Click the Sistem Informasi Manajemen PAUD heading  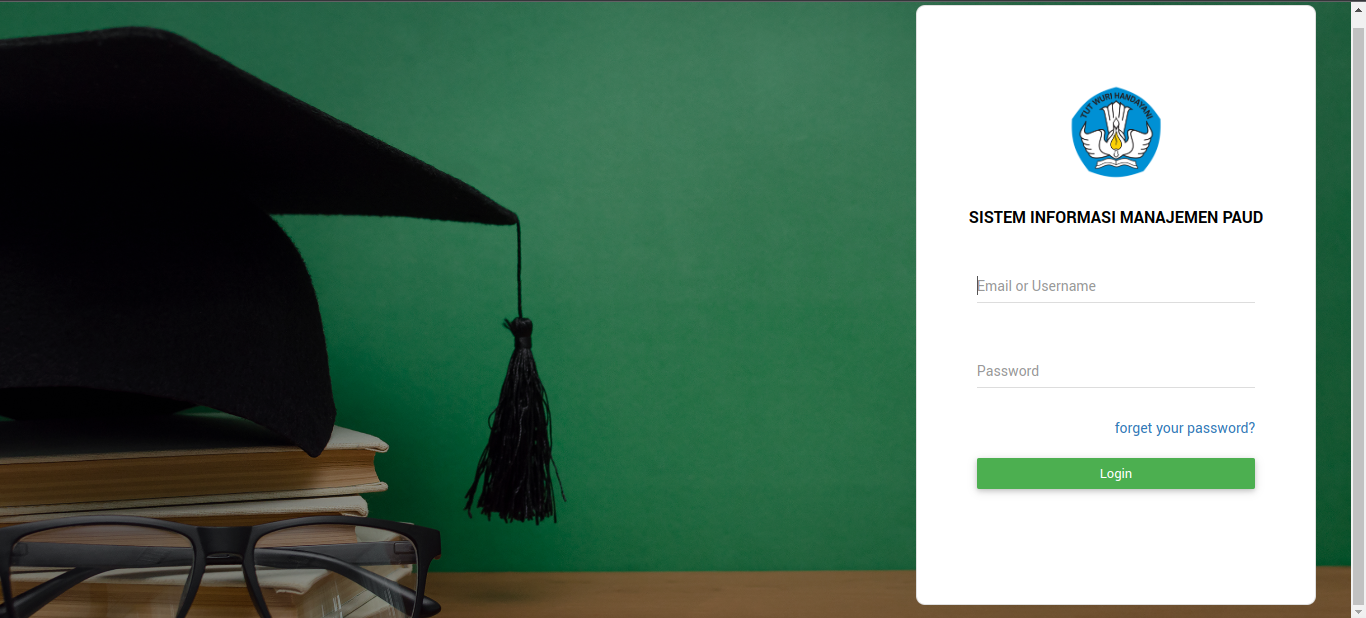[1116, 217]
